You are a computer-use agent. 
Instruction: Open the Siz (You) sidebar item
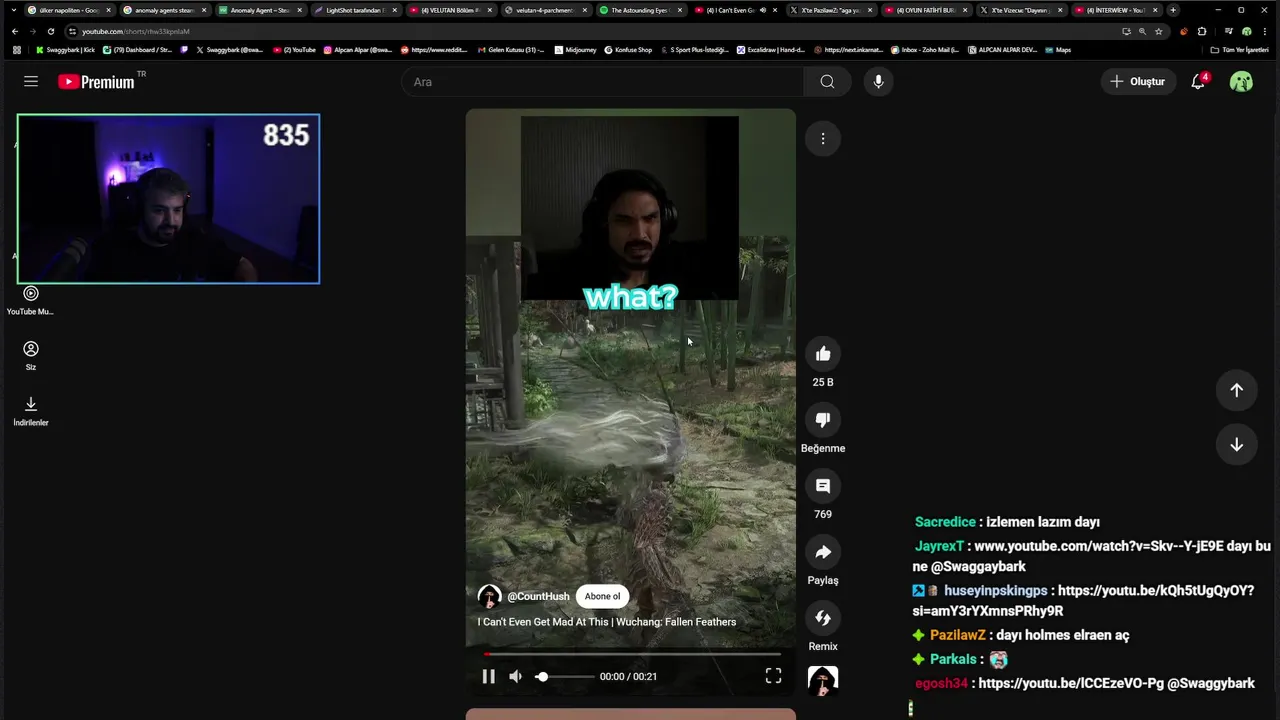[31, 355]
